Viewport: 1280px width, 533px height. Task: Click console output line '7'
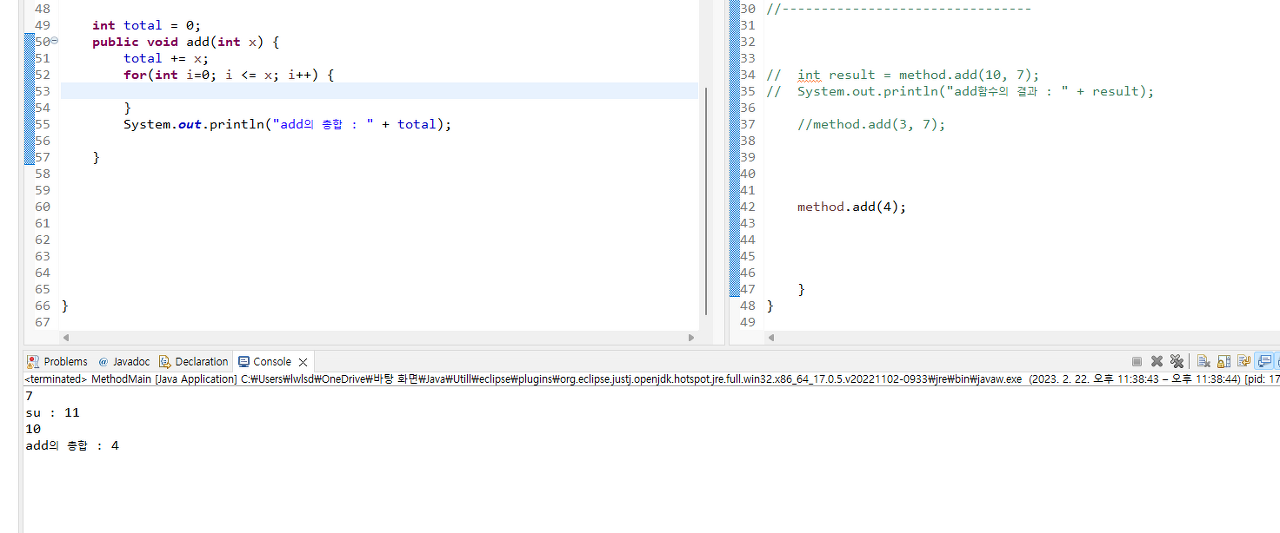tap(29, 396)
